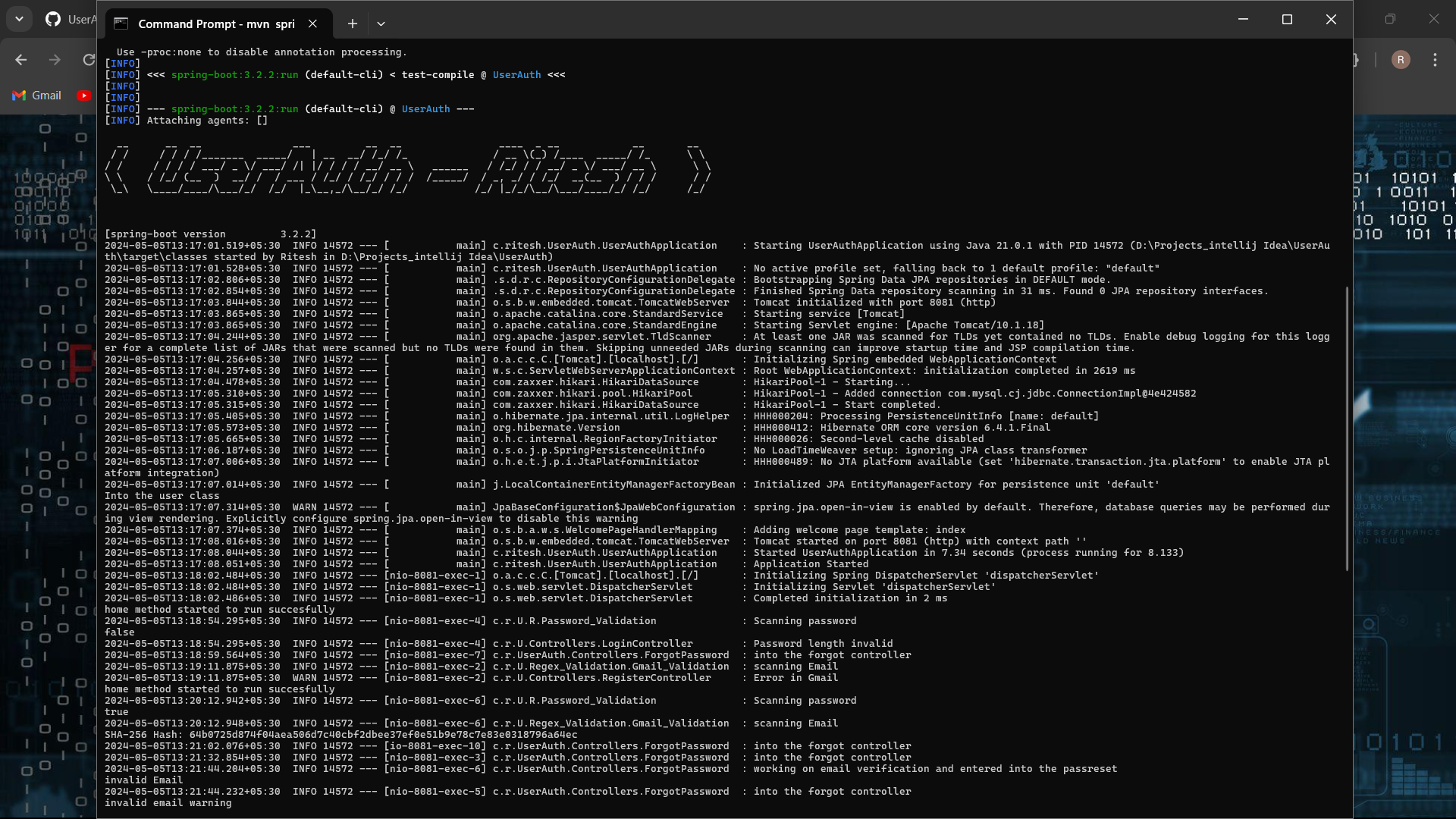1456x819 pixels.
Task: Open a new terminal tab with plus
Action: pos(352,24)
